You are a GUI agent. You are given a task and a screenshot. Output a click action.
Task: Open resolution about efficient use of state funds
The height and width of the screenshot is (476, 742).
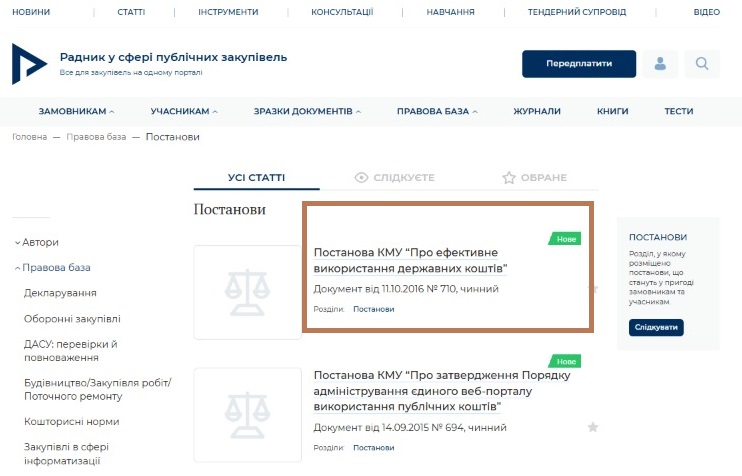(410, 260)
